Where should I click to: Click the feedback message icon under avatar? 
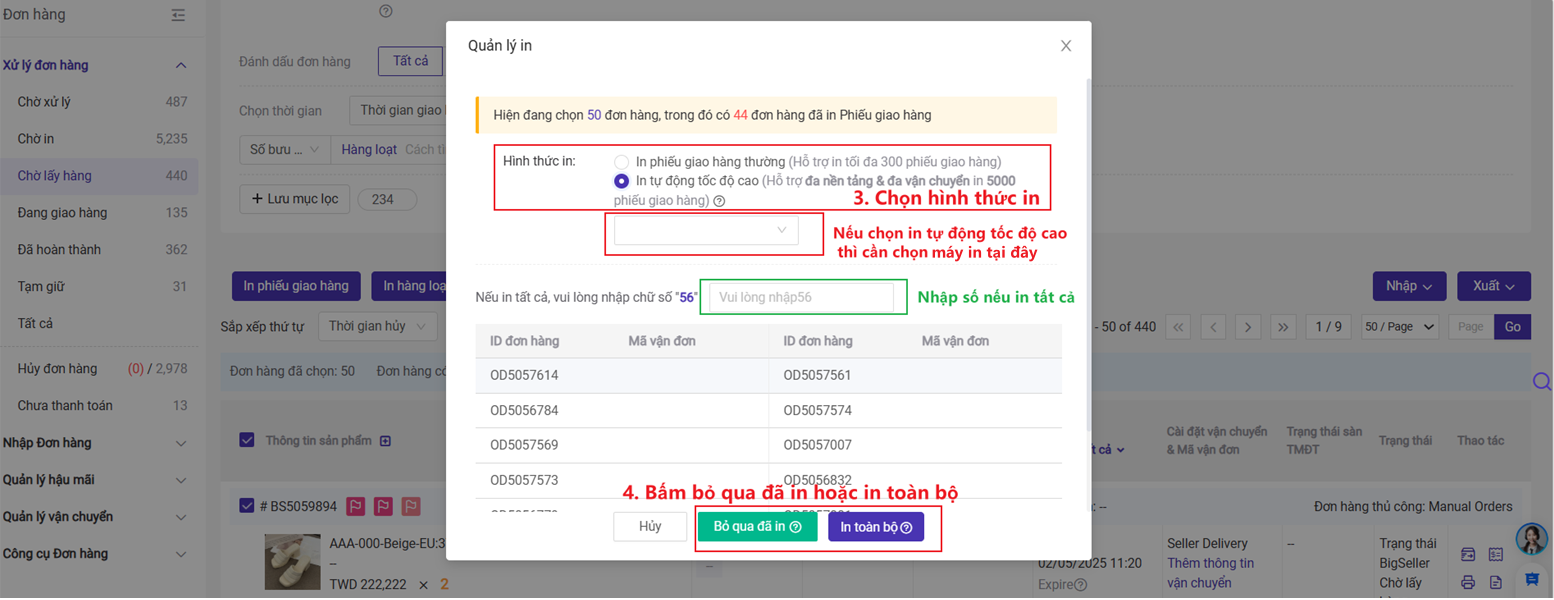pyautogui.click(x=1531, y=579)
